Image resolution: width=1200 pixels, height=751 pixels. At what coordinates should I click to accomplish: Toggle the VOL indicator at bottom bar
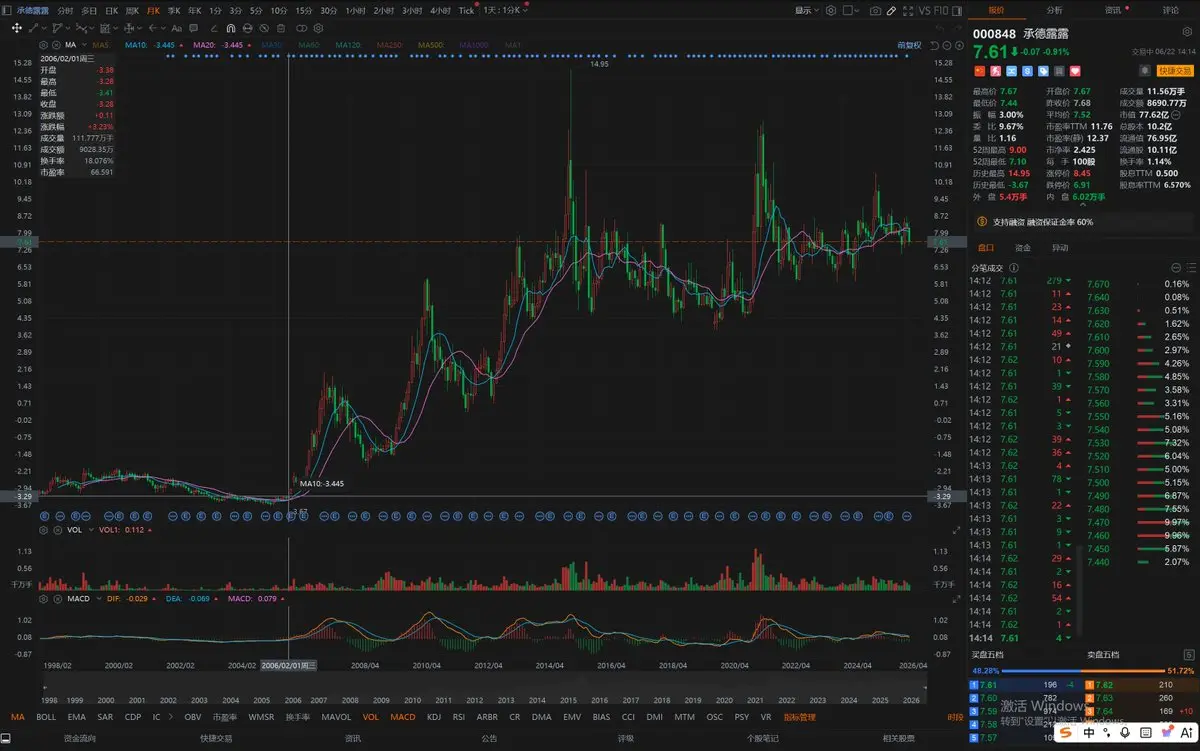[371, 717]
